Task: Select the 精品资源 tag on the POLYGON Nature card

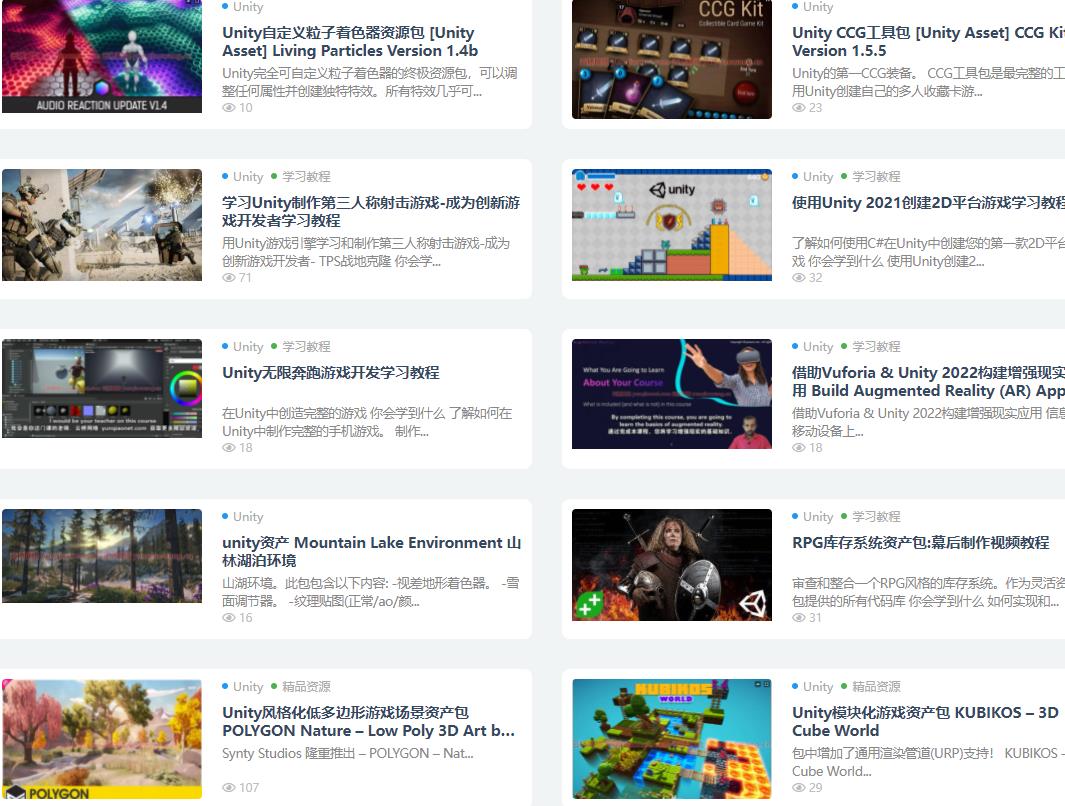Action: (306, 686)
